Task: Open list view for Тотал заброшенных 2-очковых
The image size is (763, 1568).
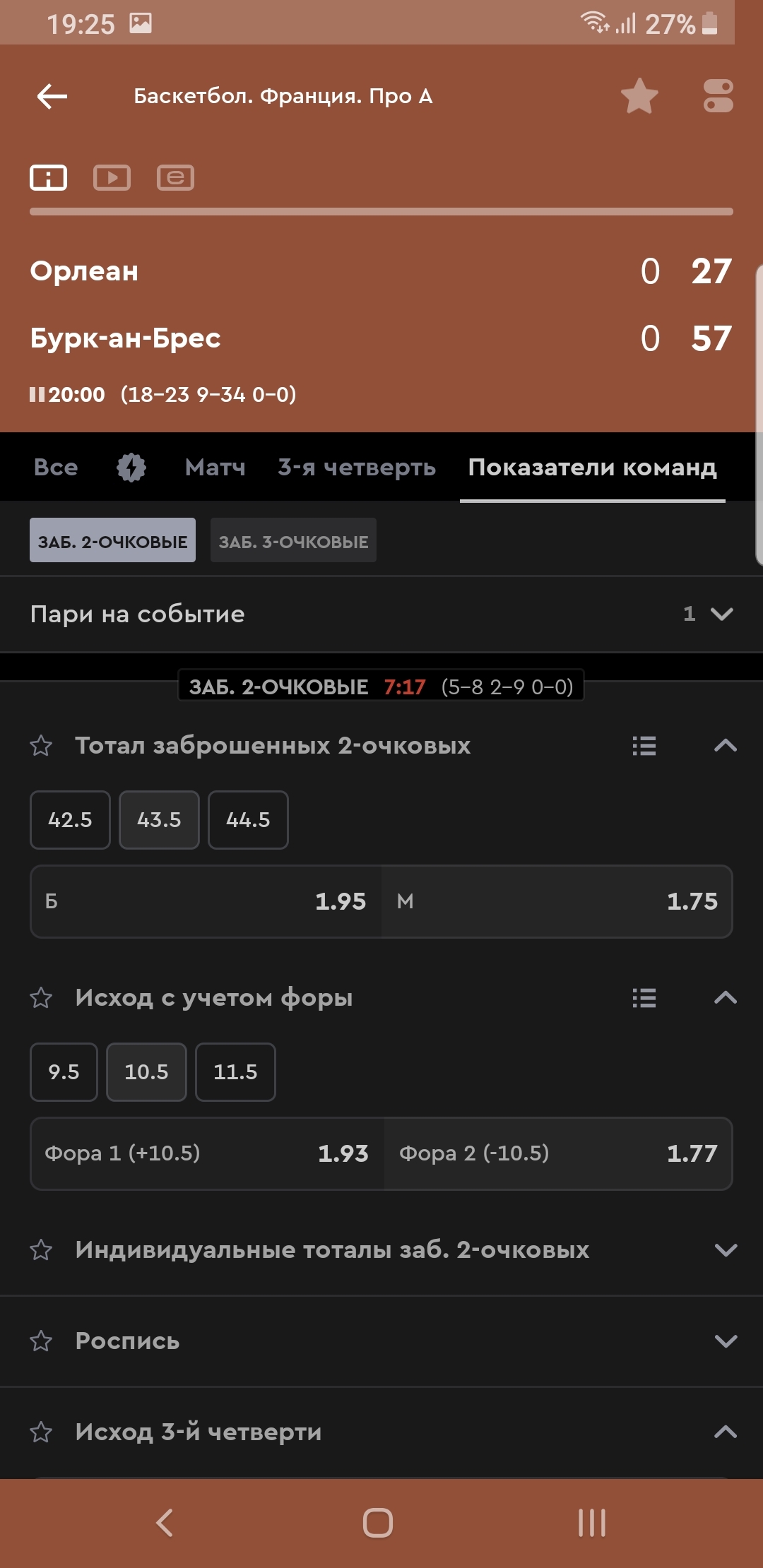Action: 644,746
